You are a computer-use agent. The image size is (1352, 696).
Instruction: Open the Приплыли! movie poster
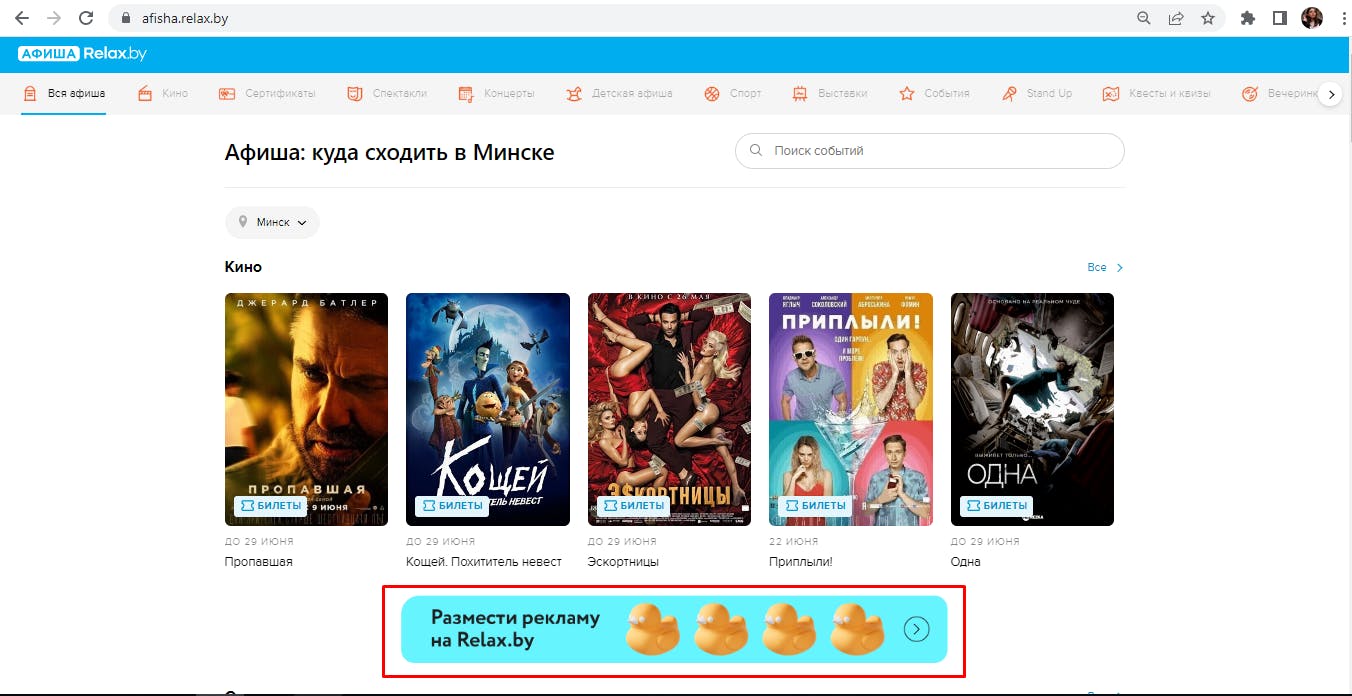tap(851, 409)
